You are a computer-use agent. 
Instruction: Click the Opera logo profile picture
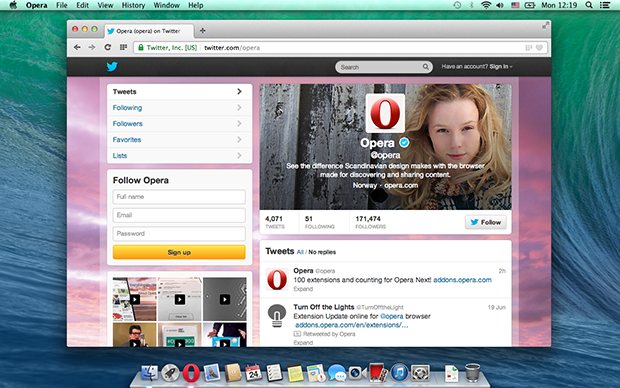pyautogui.click(x=385, y=113)
